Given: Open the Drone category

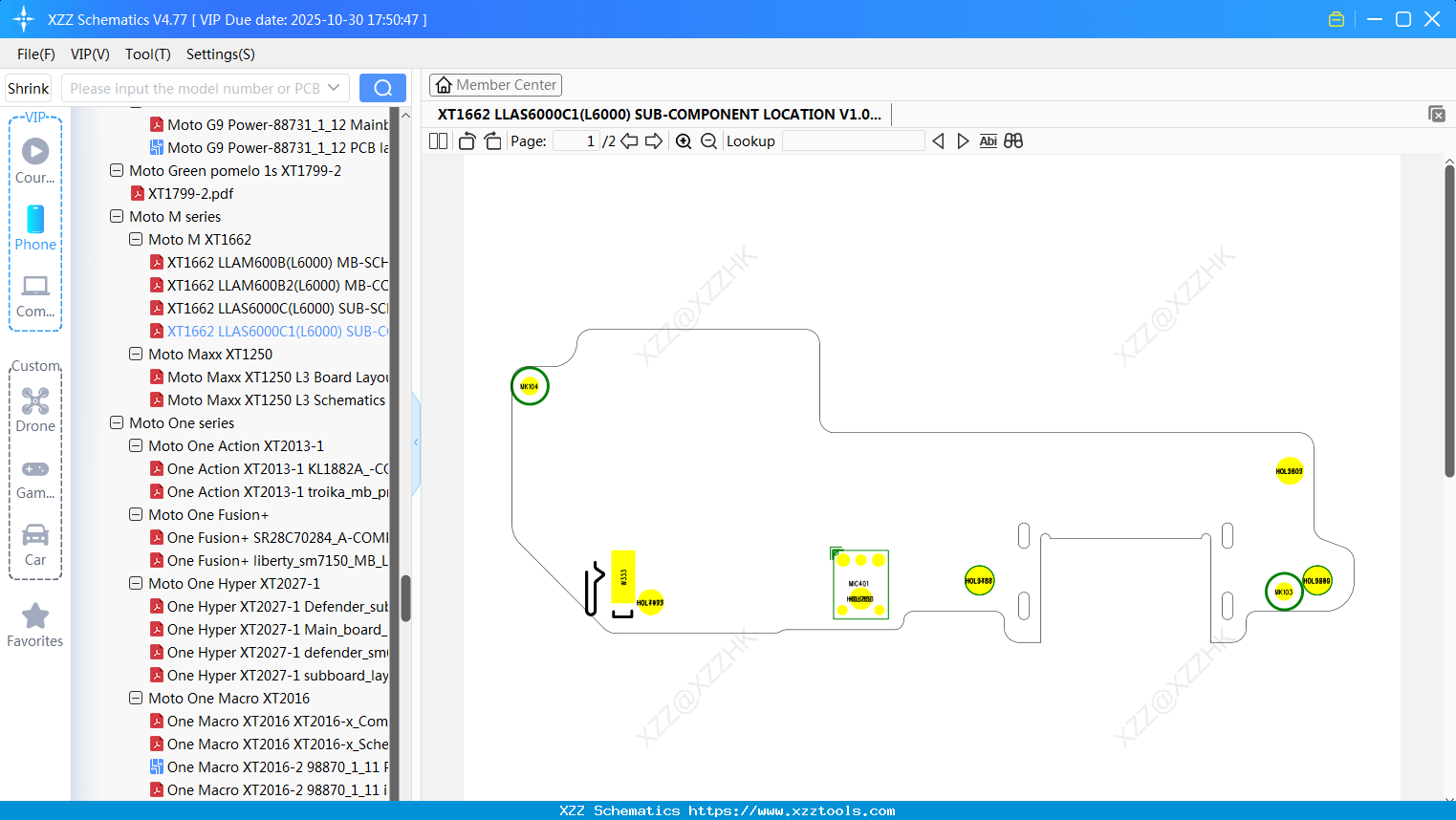Looking at the screenshot, I should 35,410.
